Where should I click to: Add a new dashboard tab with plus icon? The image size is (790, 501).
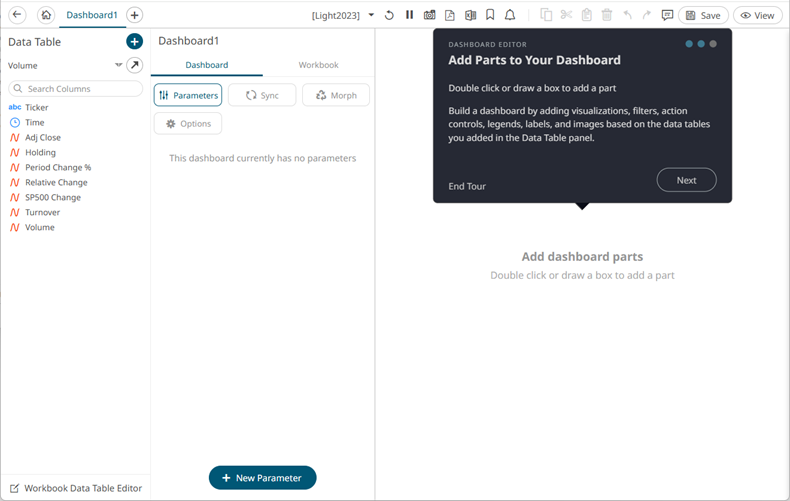(x=134, y=15)
